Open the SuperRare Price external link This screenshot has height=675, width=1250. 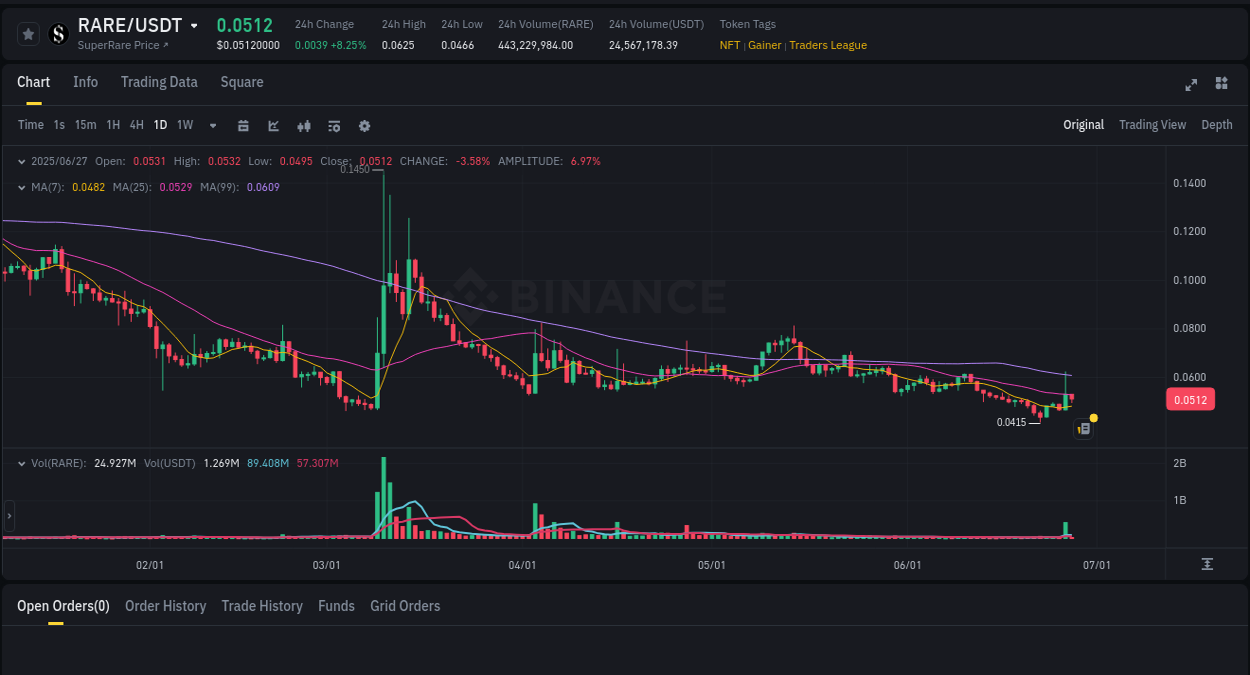(119, 45)
